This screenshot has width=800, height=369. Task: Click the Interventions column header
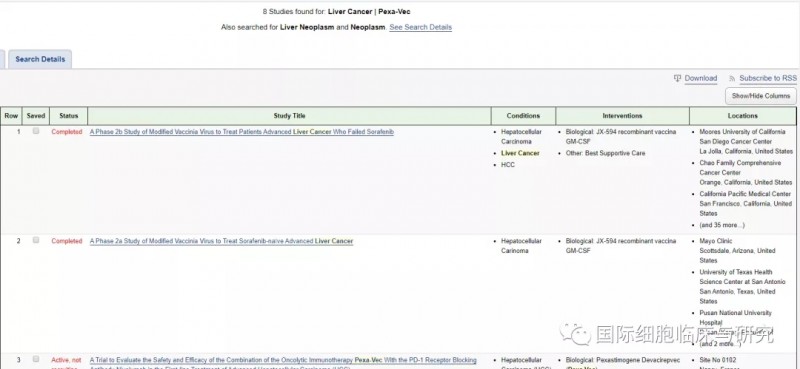[622, 116]
